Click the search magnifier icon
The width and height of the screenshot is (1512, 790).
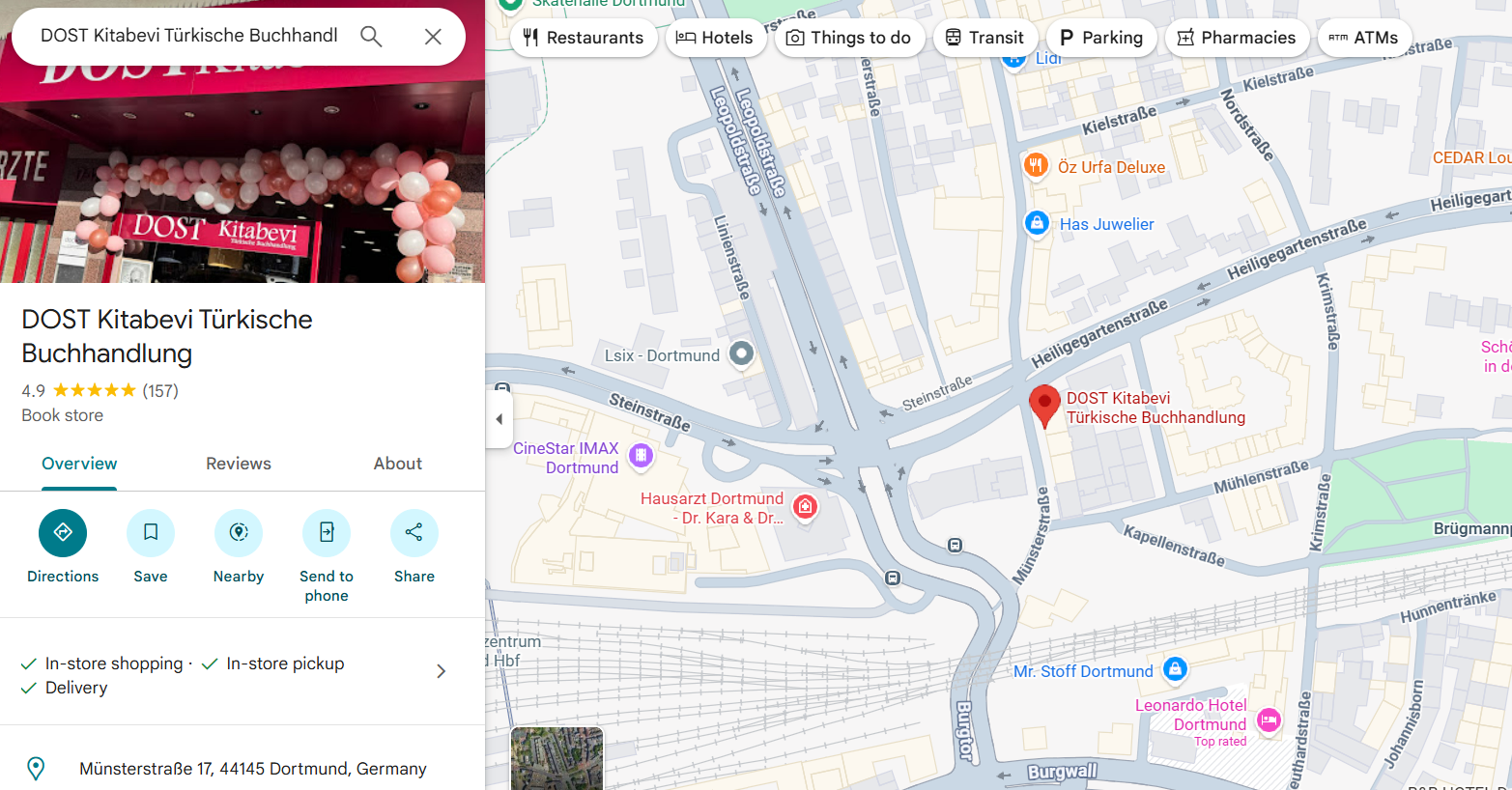(371, 37)
